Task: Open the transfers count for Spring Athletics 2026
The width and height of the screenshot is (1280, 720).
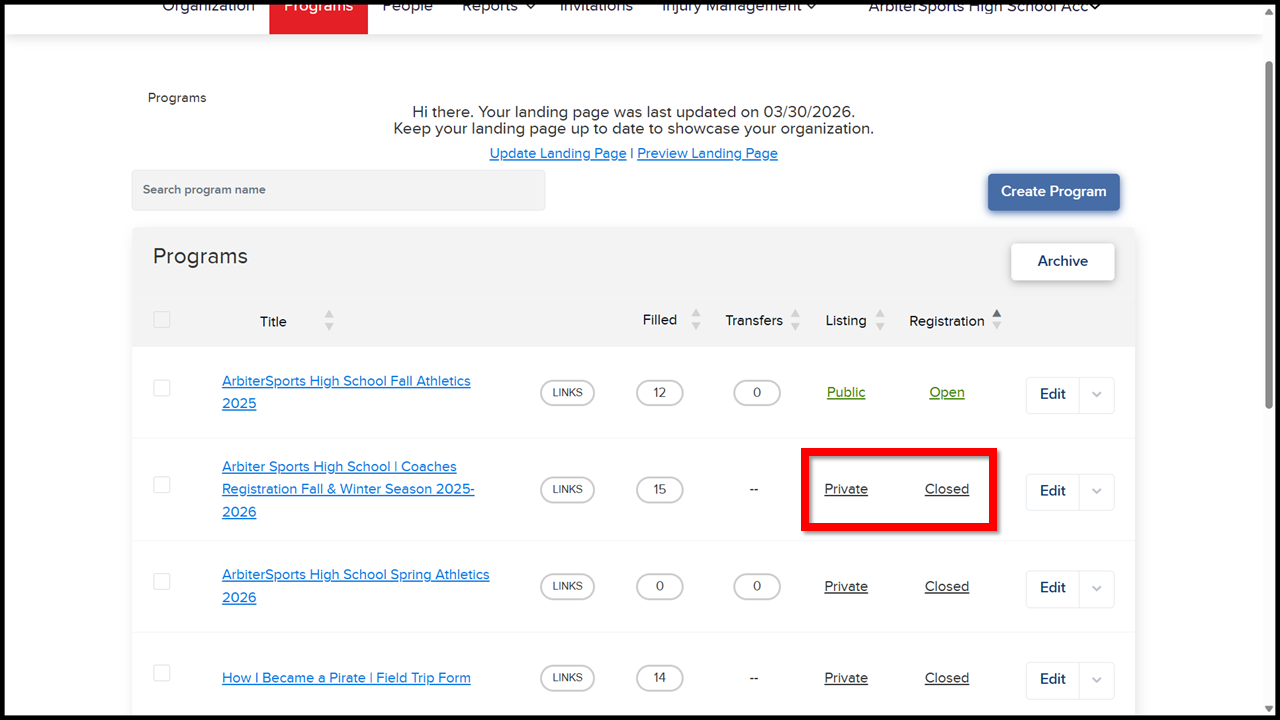Action: pyautogui.click(x=757, y=587)
